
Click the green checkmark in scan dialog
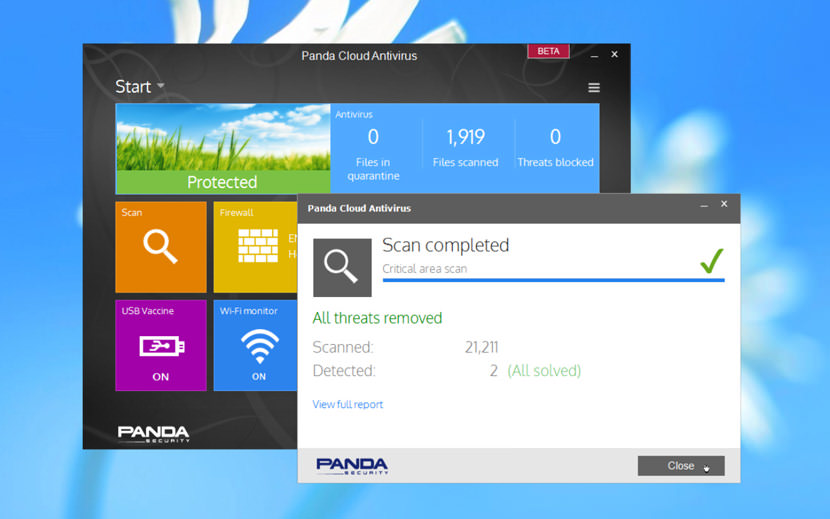(711, 261)
